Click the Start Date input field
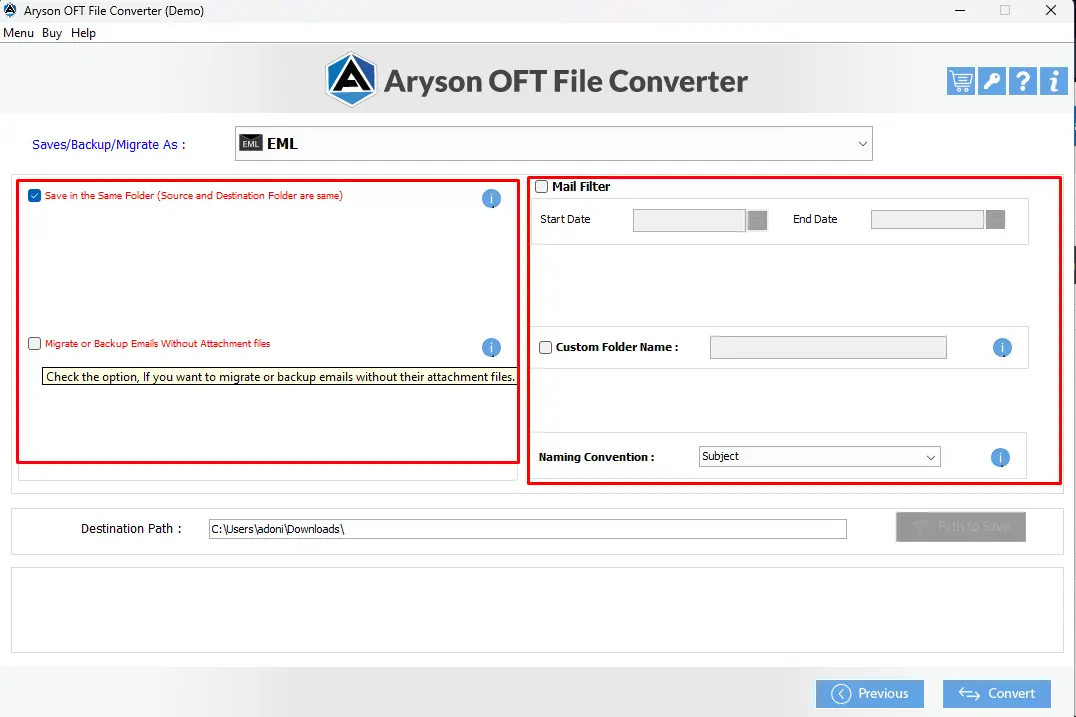Screen dimensions: 1076x717 [x=689, y=220]
